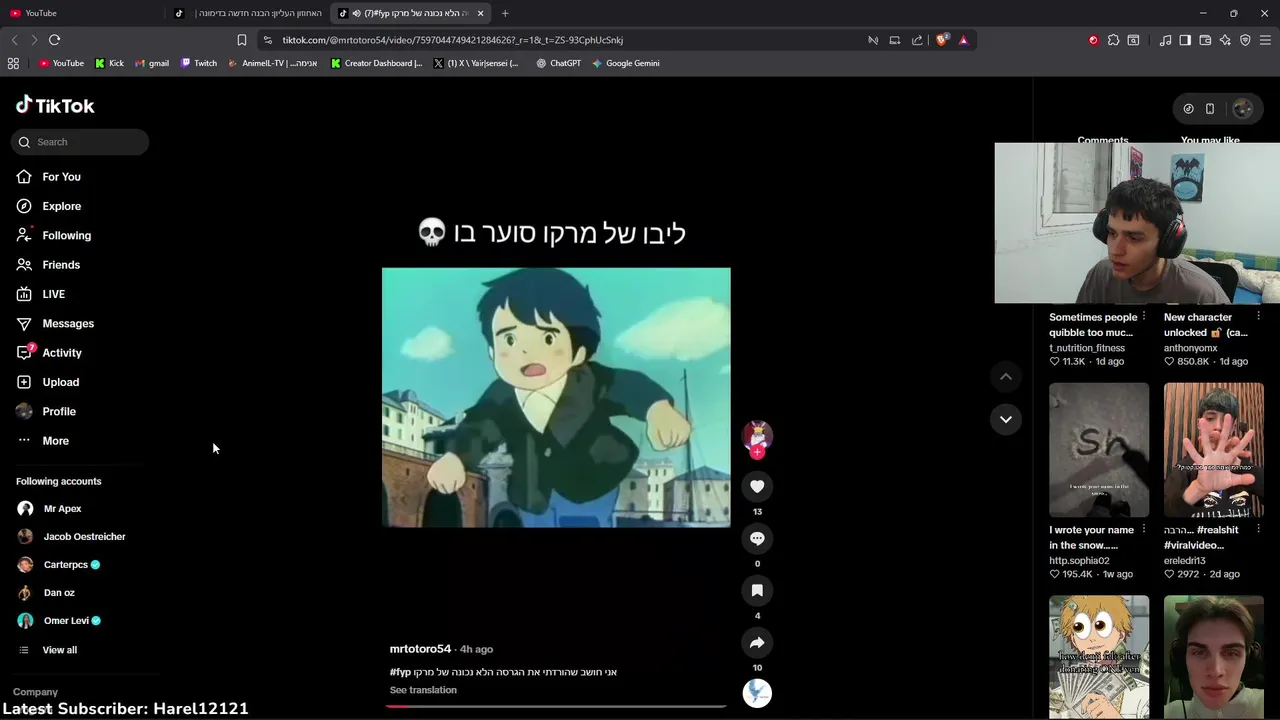The image size is (1280, 720).
Task: Open the spinning sound disc icon
Action: click(757, 693)
